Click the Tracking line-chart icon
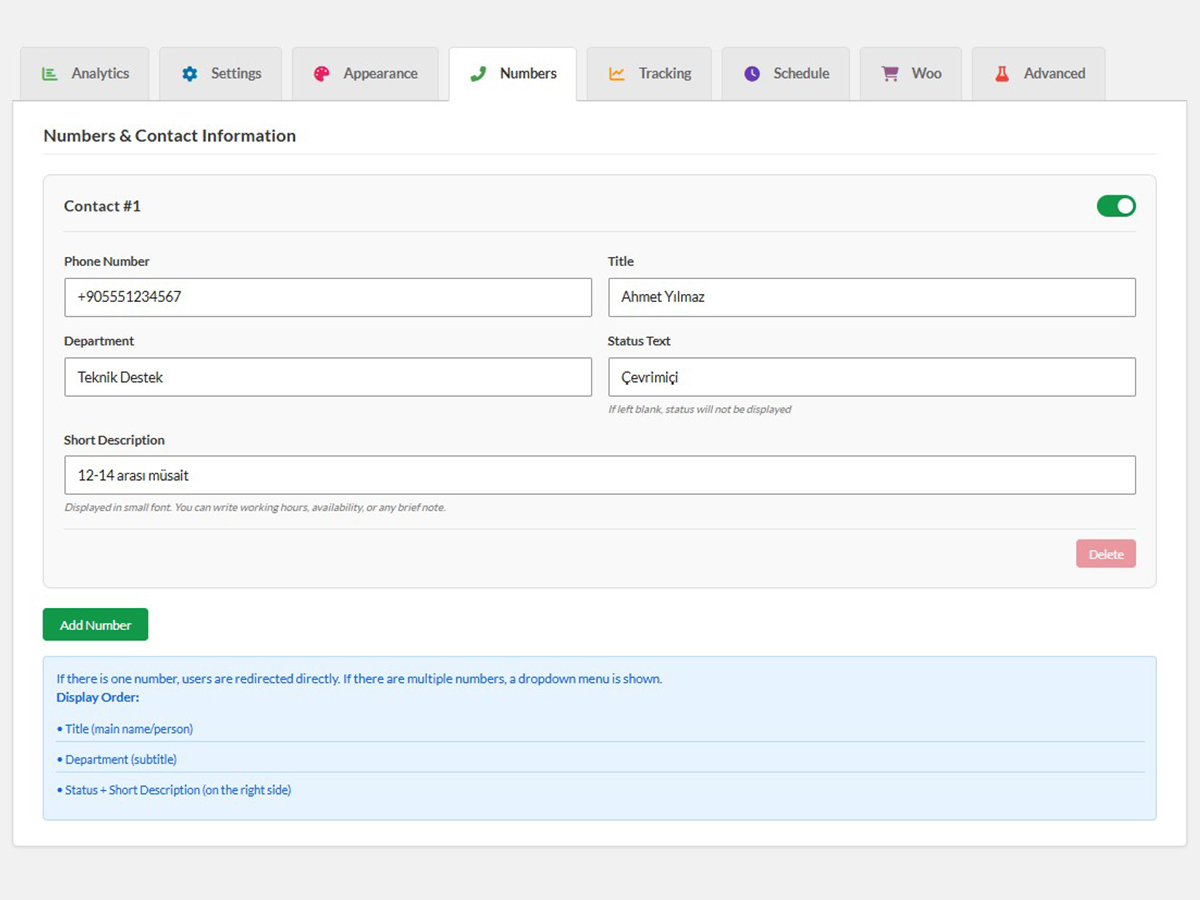 [617, 74]
